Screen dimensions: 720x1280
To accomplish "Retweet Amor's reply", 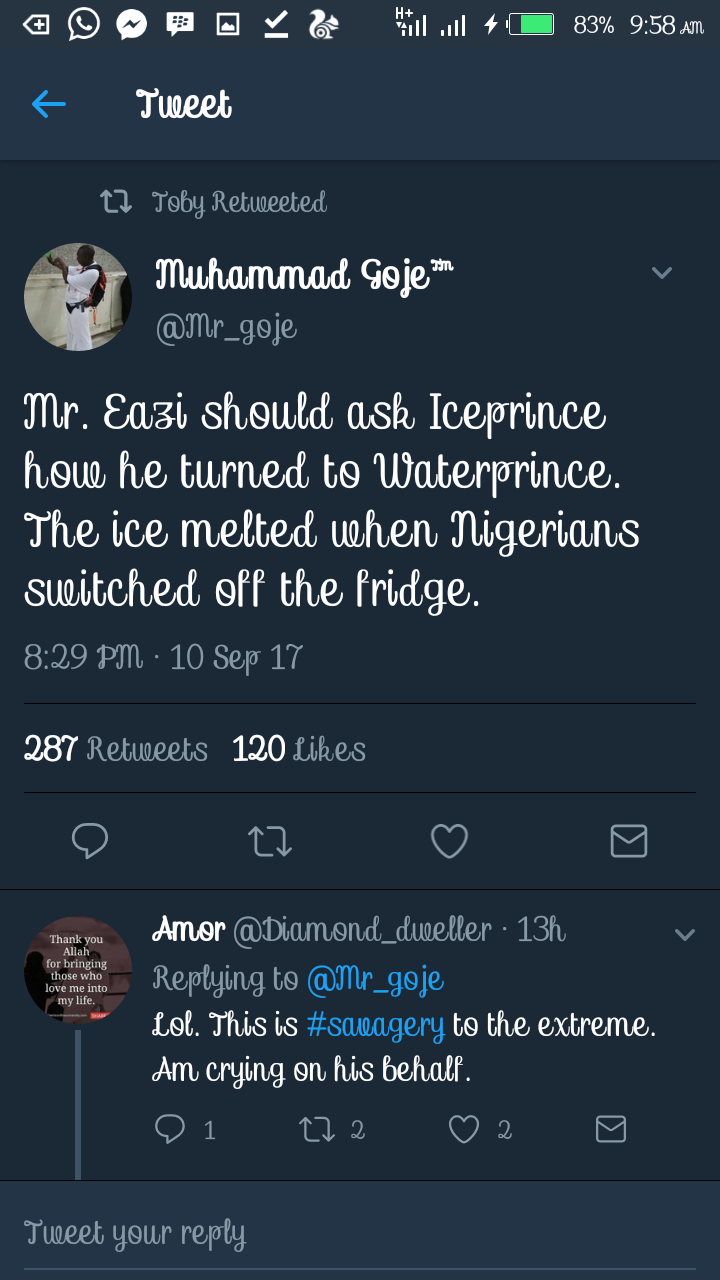I will [316, 1129].
